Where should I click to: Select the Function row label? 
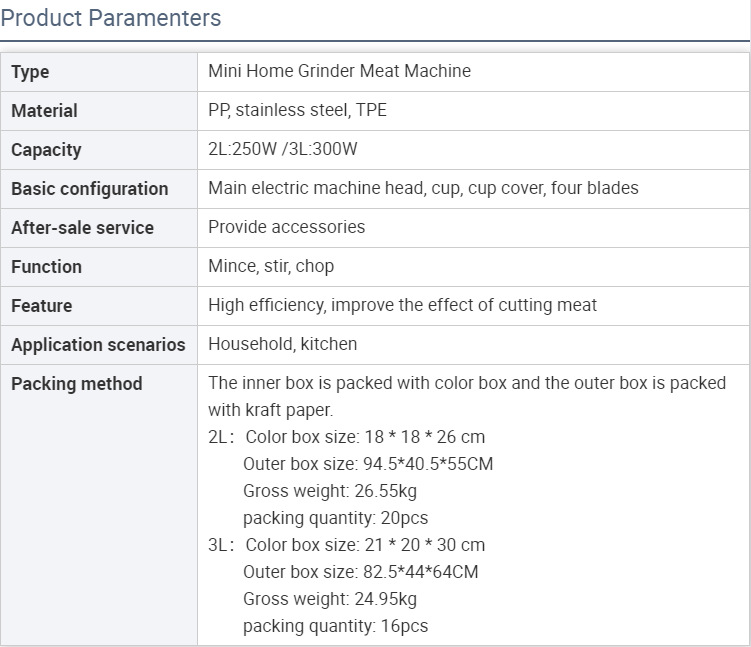(x=46, y=267)
